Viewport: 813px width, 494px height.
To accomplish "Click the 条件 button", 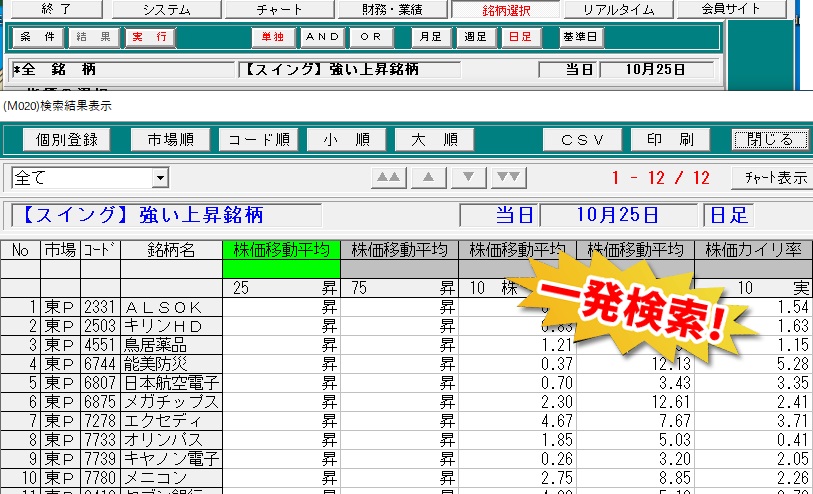I will [37, 37].
